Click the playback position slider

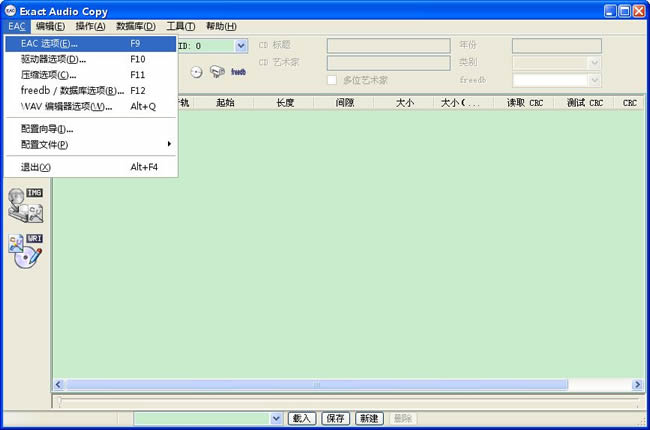coord(60,401)
